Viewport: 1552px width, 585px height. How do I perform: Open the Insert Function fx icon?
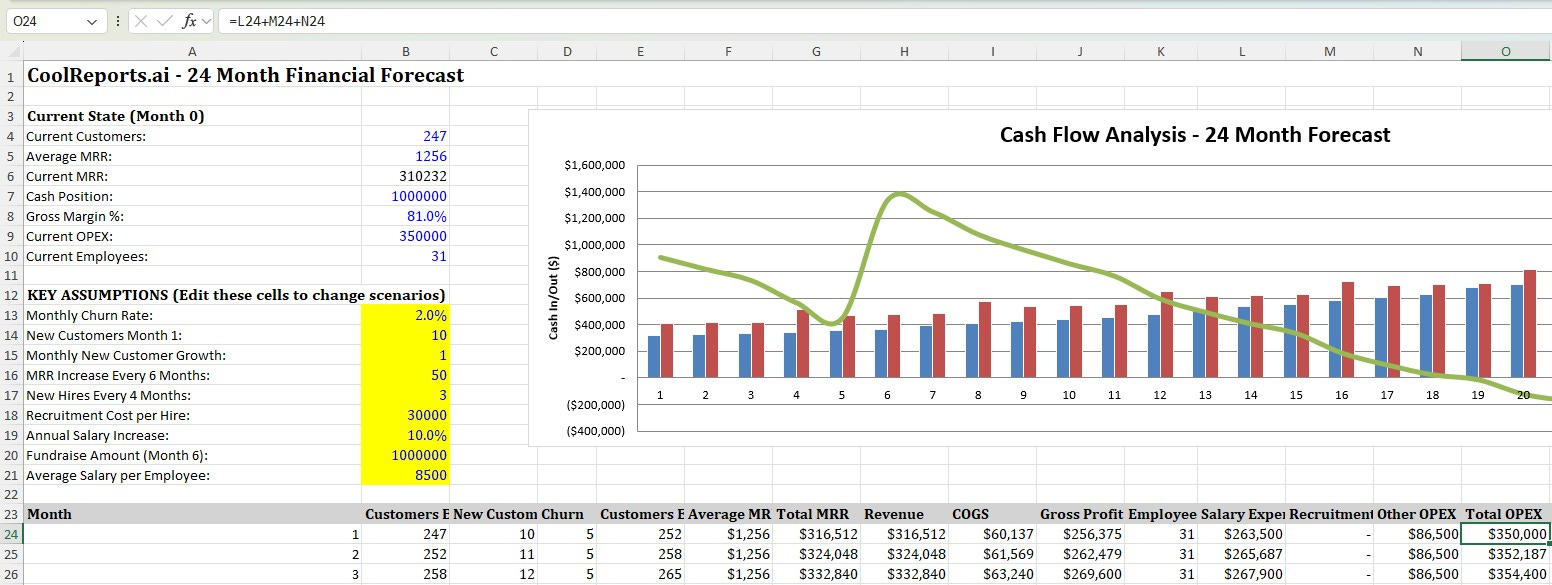[x=189, y=20]
